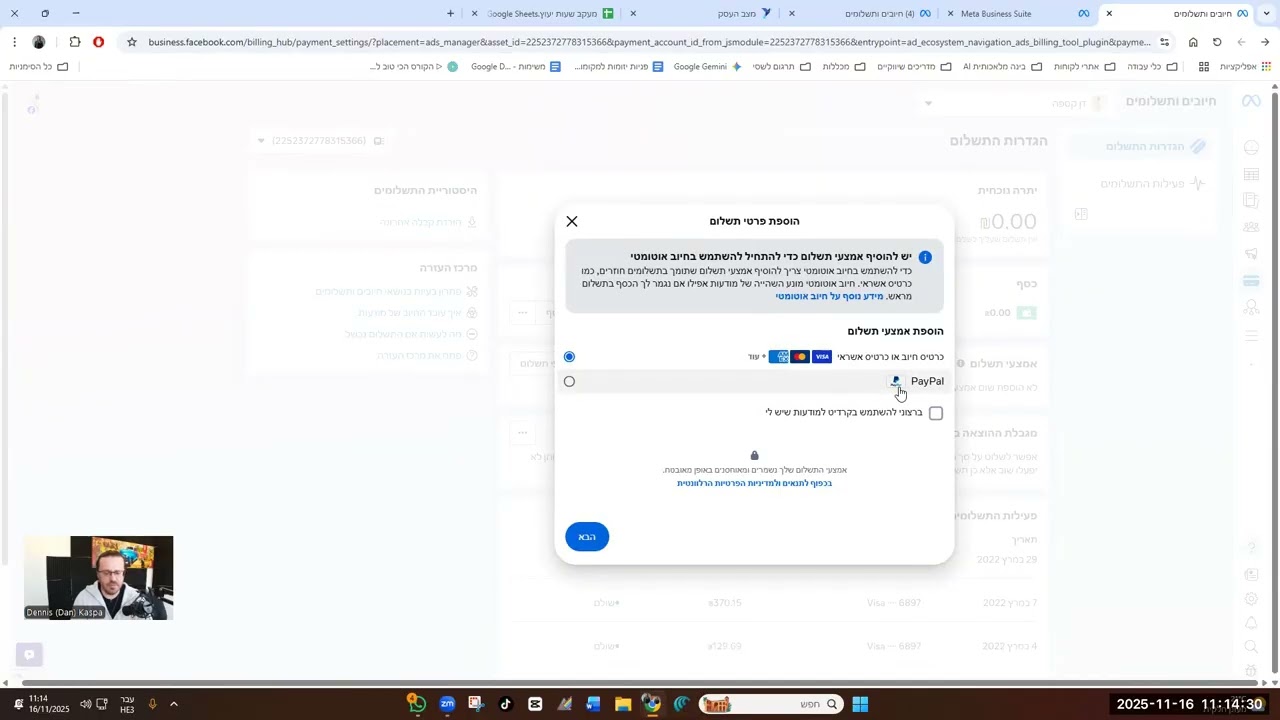Click the address bar URL
This screenshot has width=1280, height=720.
pos(650,42)
